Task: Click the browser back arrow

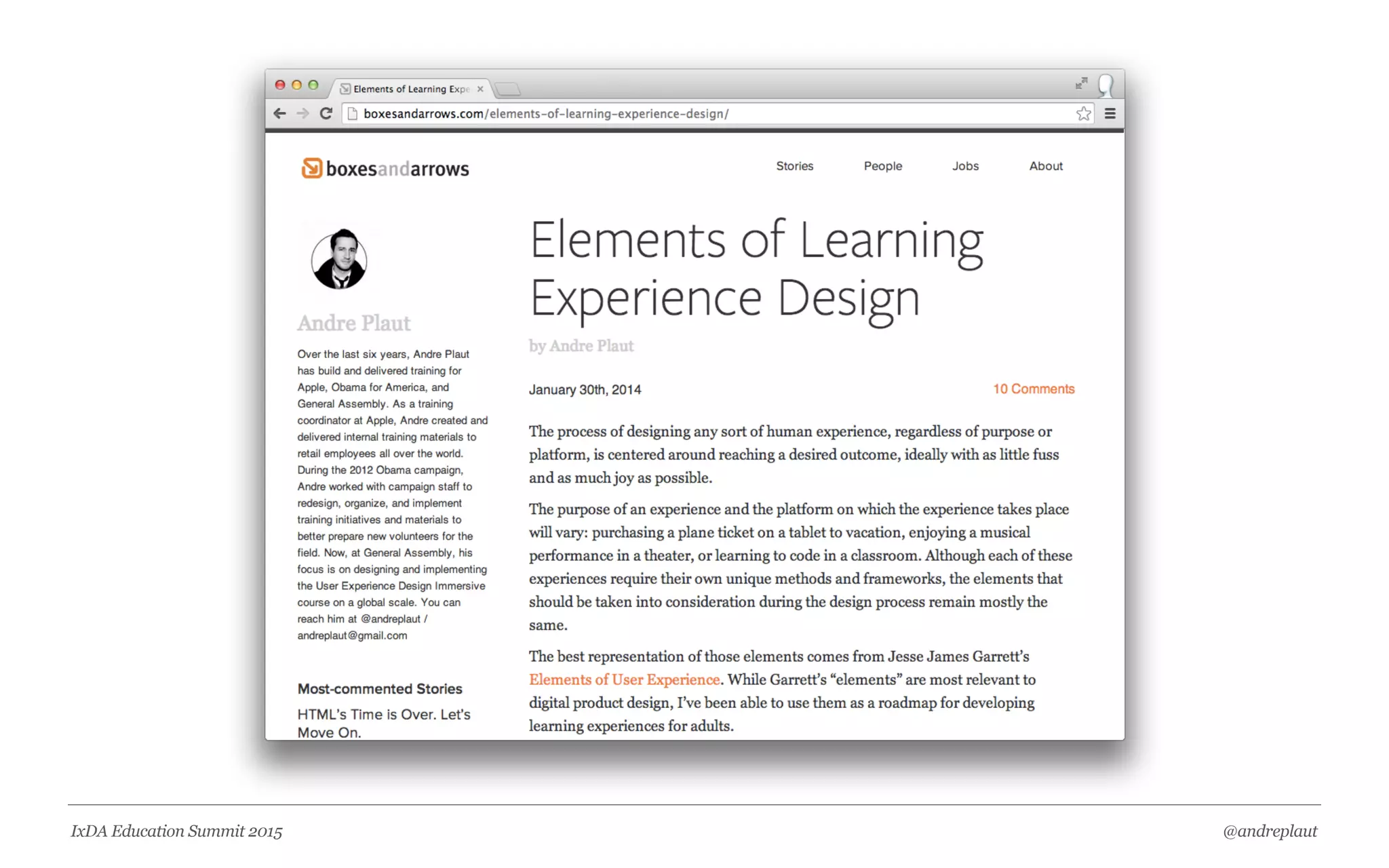Action: (x=279, y=113)
